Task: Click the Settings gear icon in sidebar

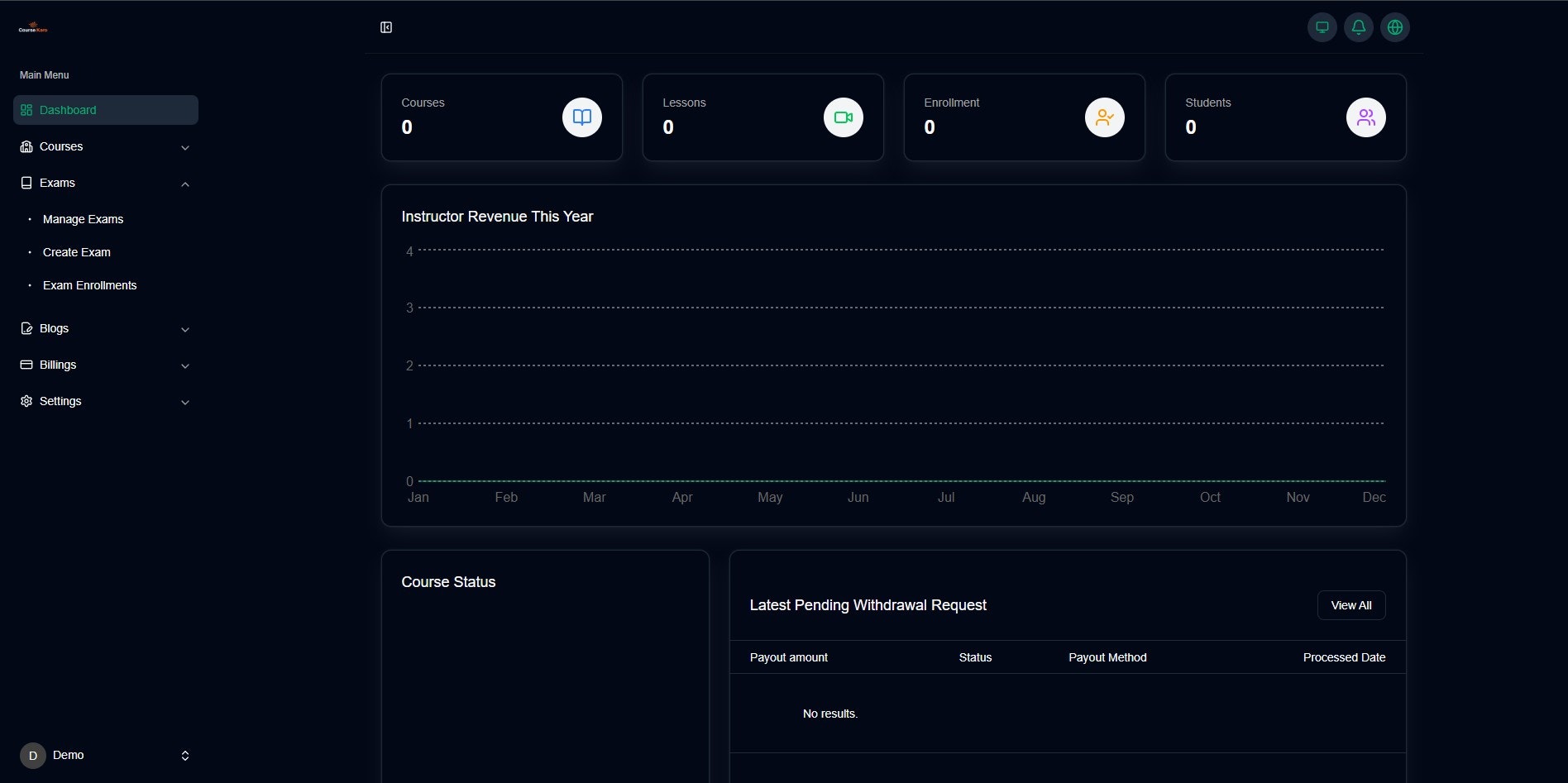Action: [26, 401]
